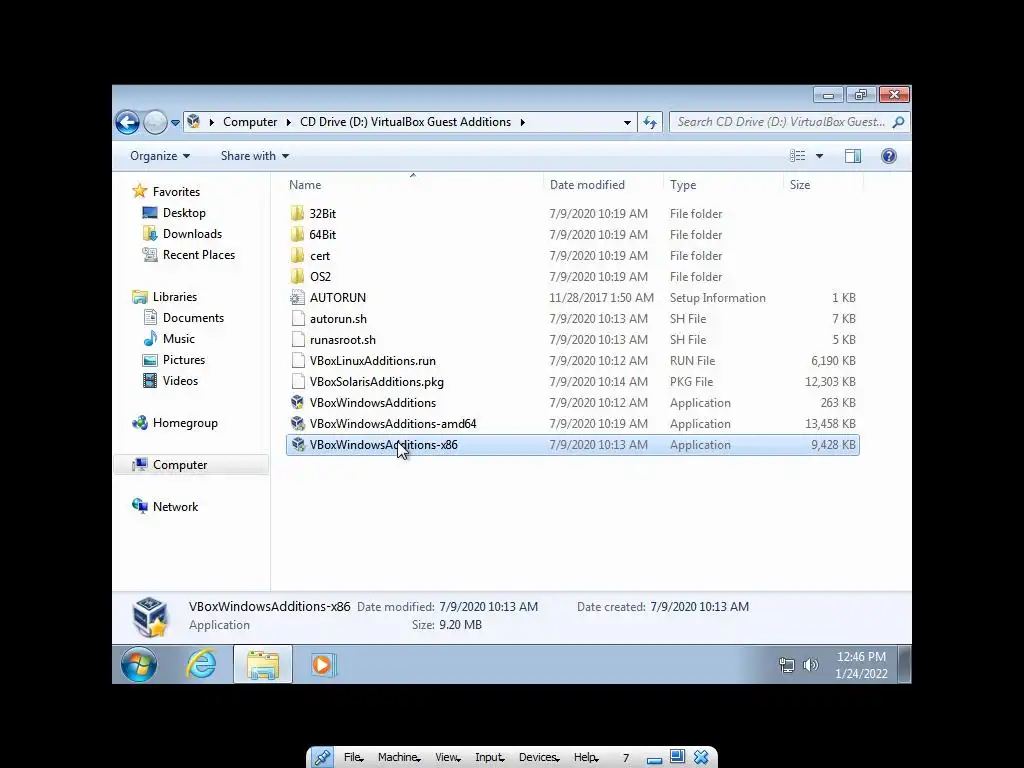
Task: Click the volume speaker tray icon
Action: 810,665
